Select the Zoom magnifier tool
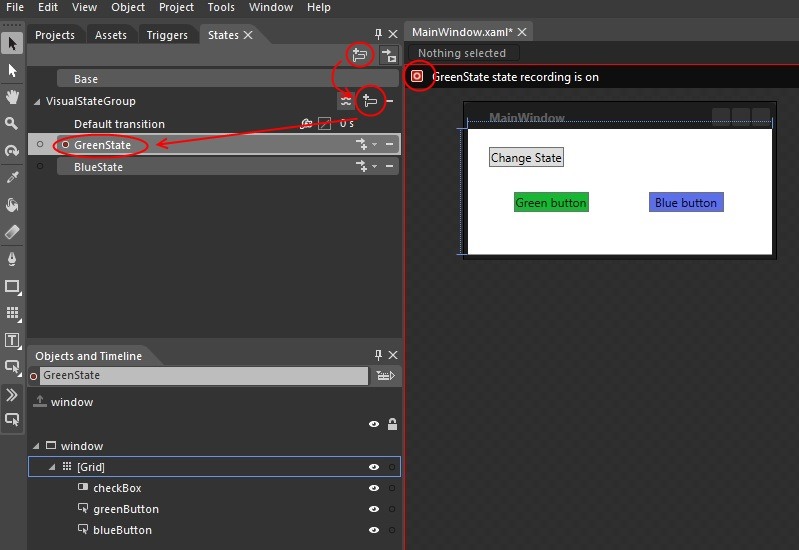This screenshot has width=799, height=550. coord(13,124)
